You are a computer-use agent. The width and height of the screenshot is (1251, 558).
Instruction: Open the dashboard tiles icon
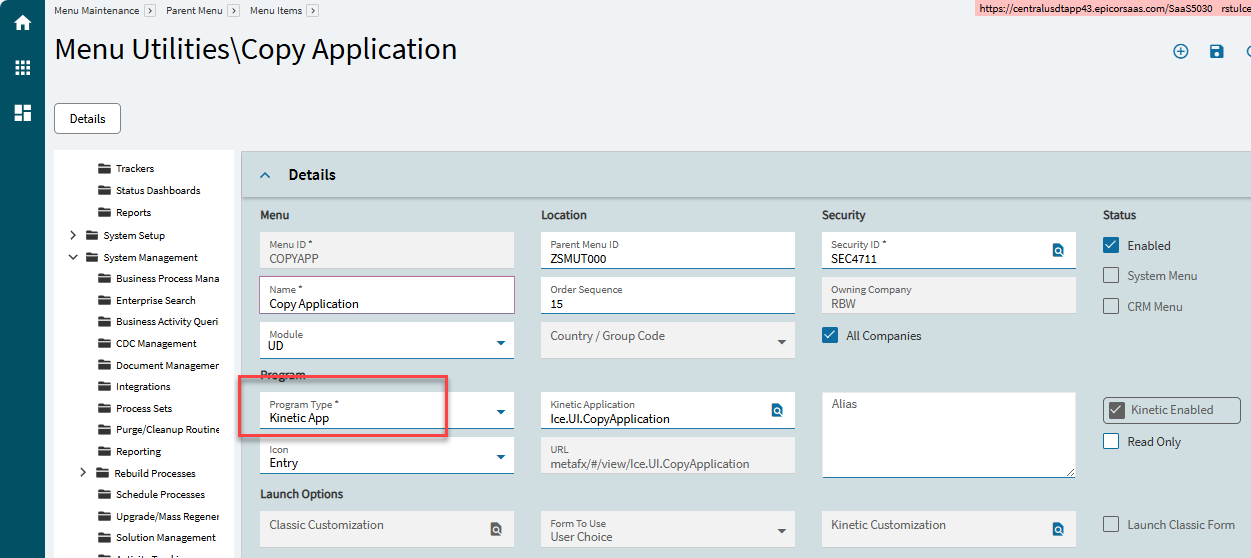(22, 113)
